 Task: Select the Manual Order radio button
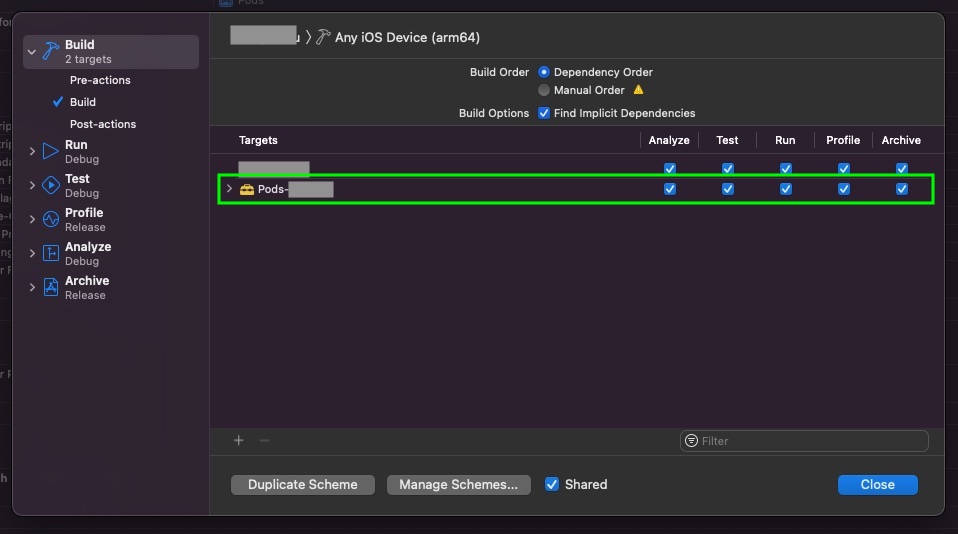[x=544, y=90]
